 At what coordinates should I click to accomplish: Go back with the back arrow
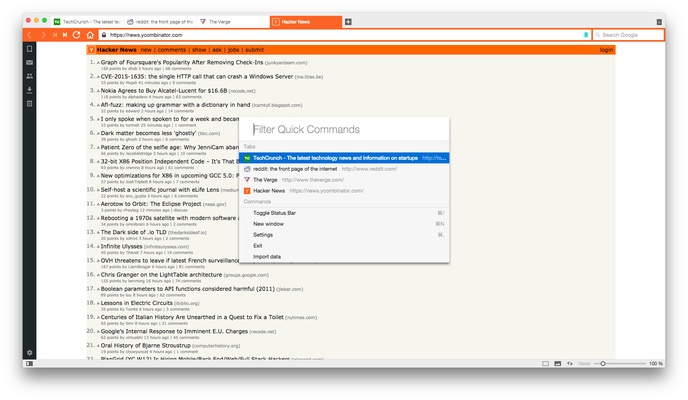[29, 35]
